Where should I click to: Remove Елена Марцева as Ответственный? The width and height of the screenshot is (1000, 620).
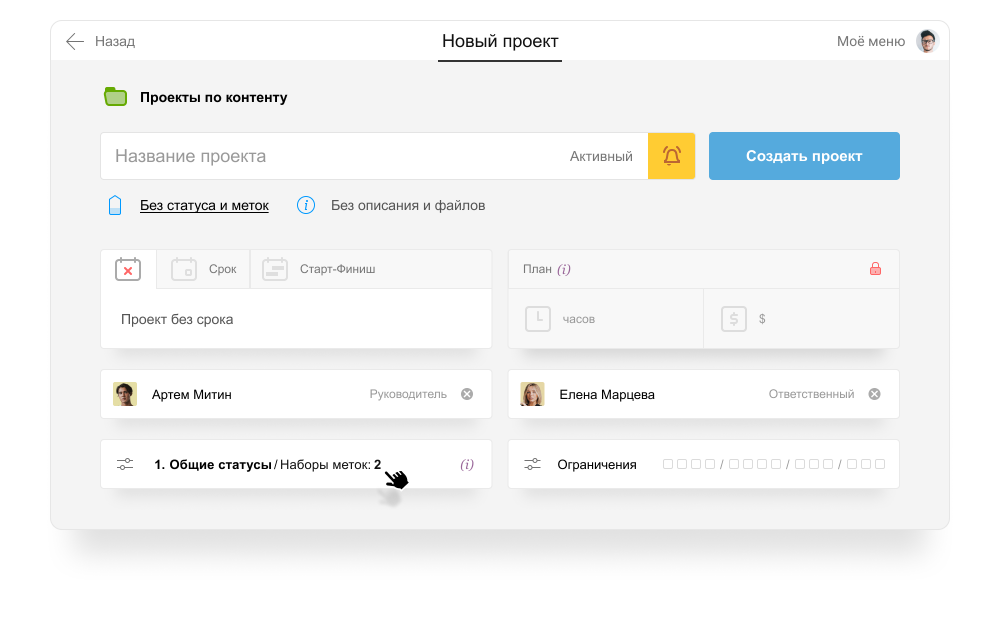(x=875, y=394)
